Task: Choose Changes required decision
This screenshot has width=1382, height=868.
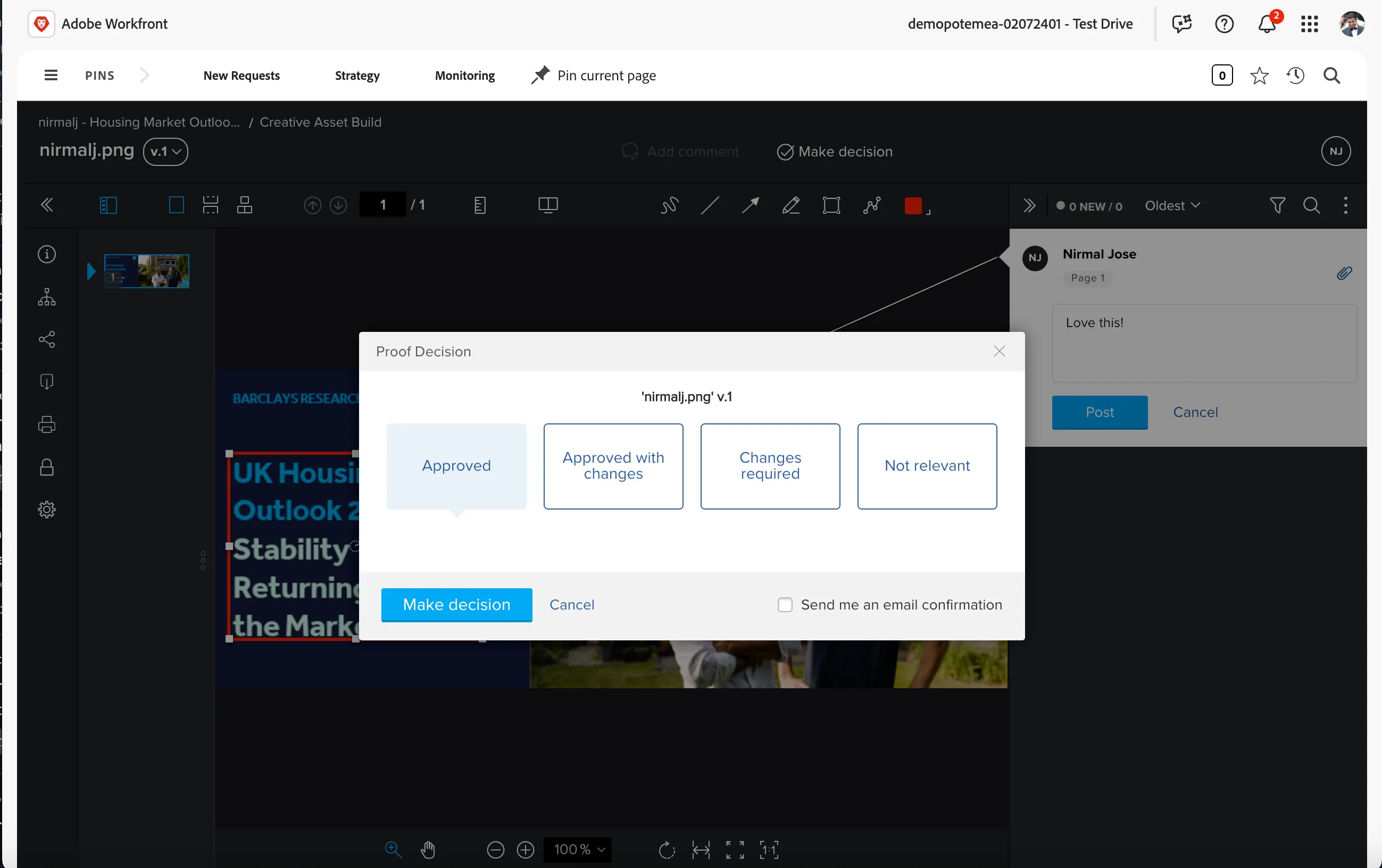Action: (x=770, y=466)
